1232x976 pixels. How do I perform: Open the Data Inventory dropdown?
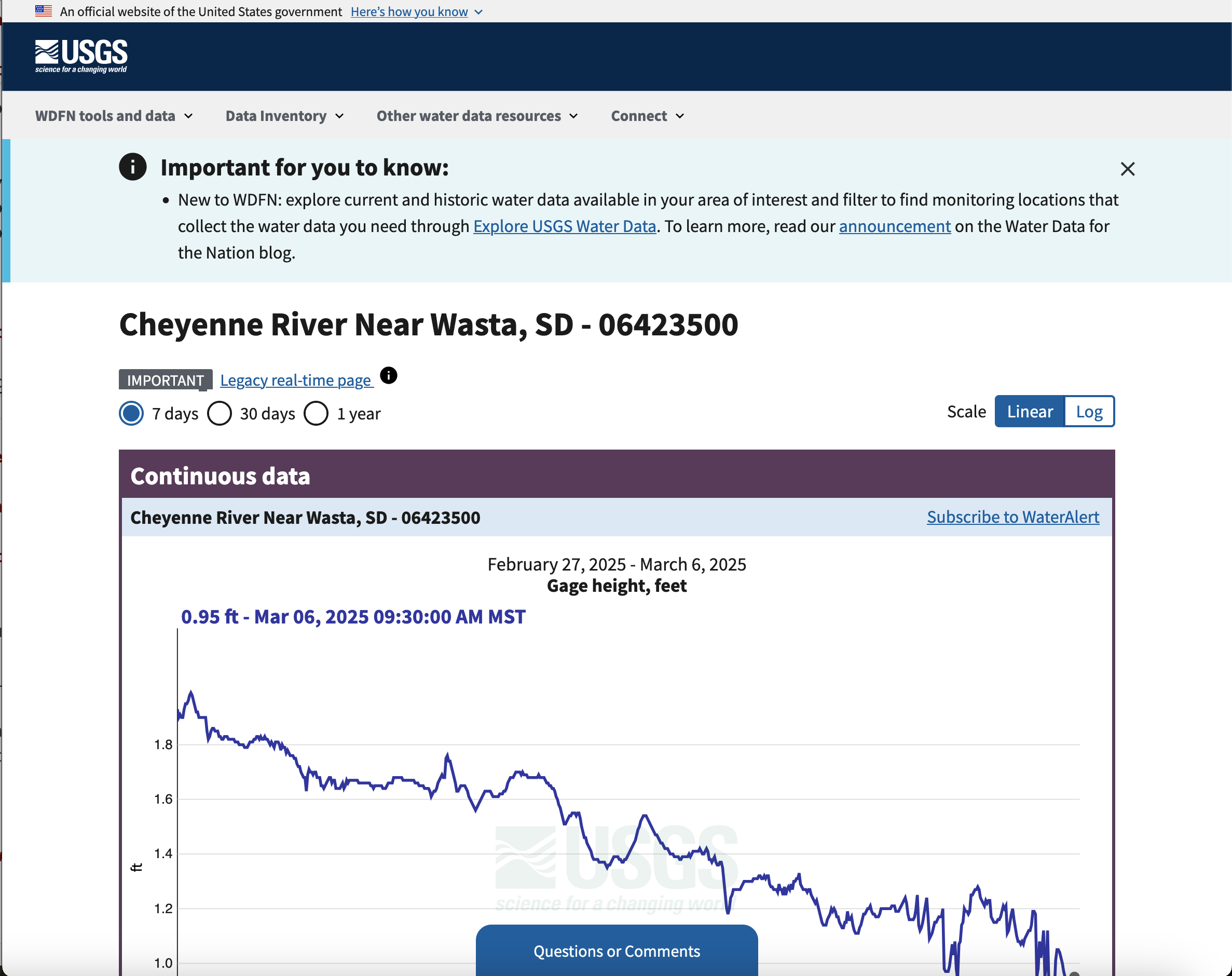284,115
